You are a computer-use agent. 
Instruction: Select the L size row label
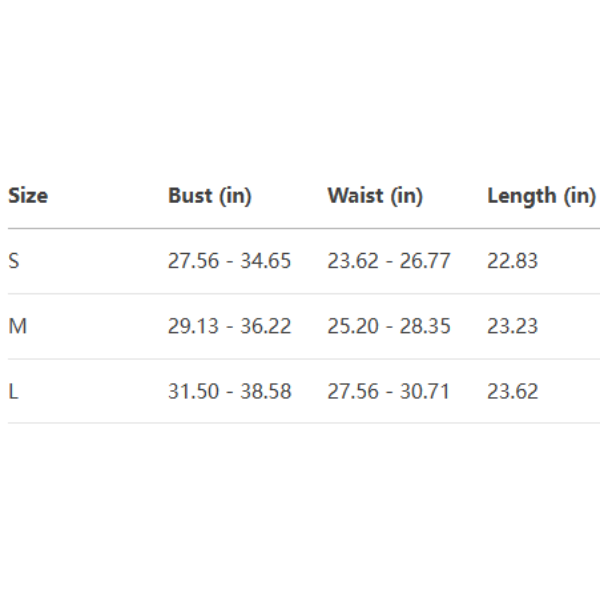[14, 391]
